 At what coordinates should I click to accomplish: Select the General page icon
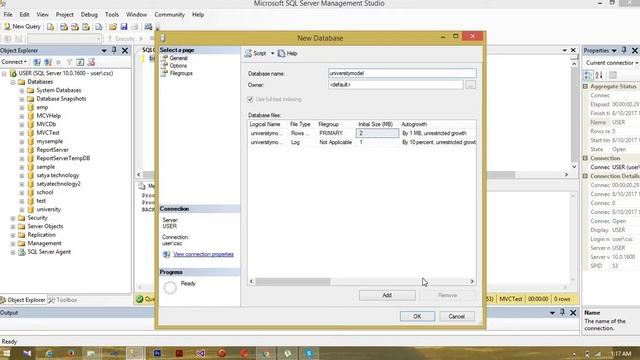tap(164, 58)
